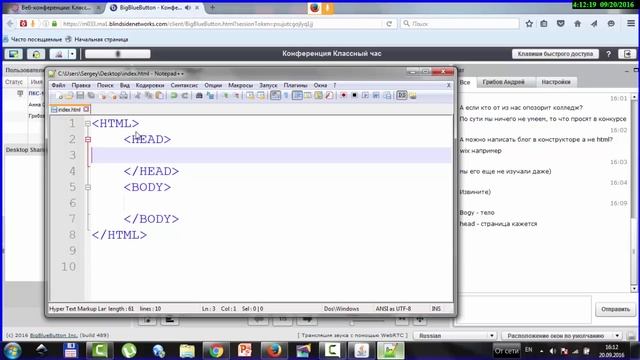The width and height of the screenshot is (640, 360).
Task: Click the </HEAD> closing tag on line 4
Action: click(151, 171)
